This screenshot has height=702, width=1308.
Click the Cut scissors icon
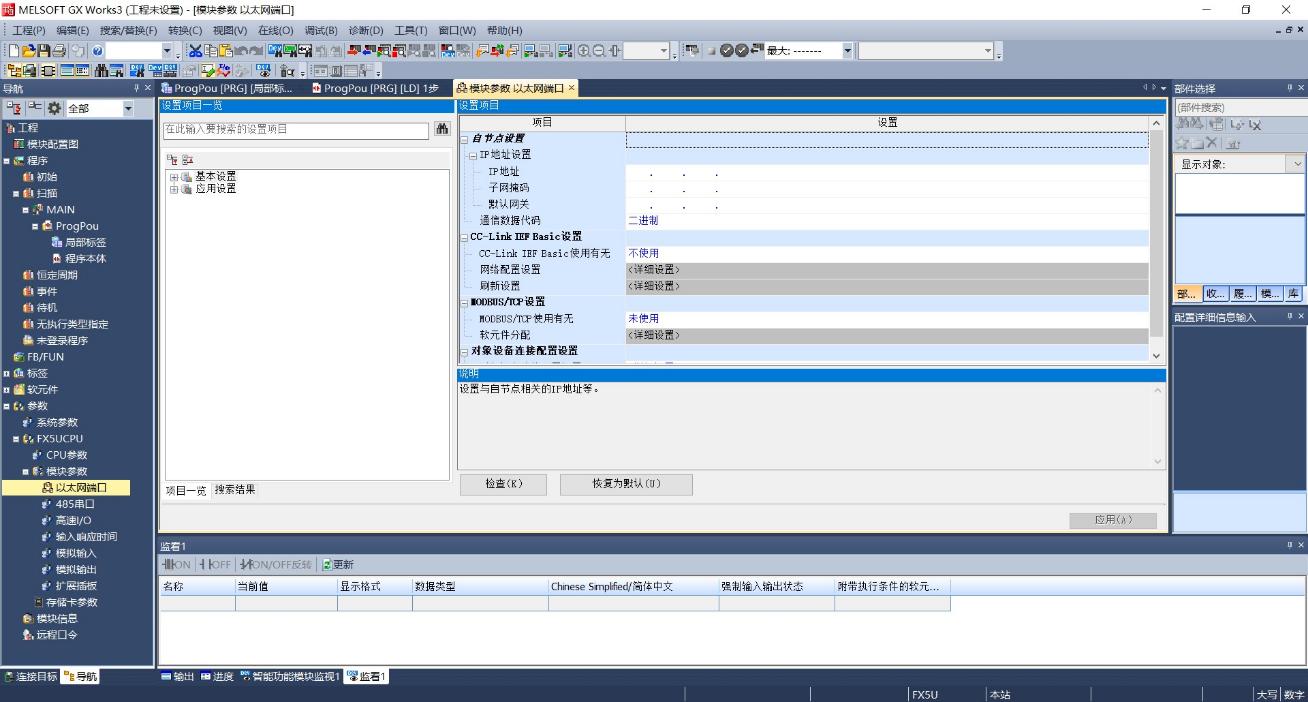coord(195,50)
